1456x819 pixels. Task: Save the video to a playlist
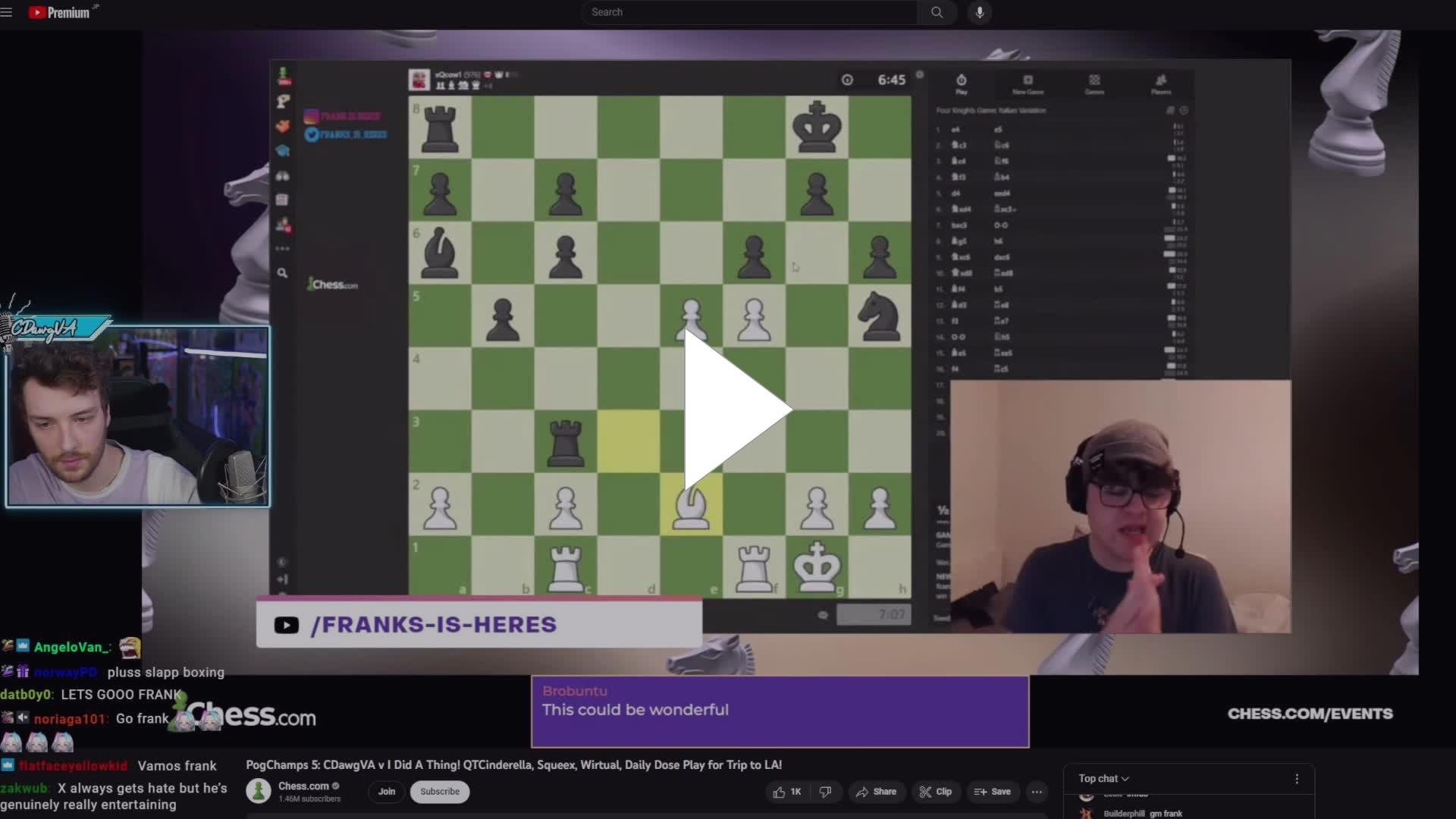[x=992, y=792]
